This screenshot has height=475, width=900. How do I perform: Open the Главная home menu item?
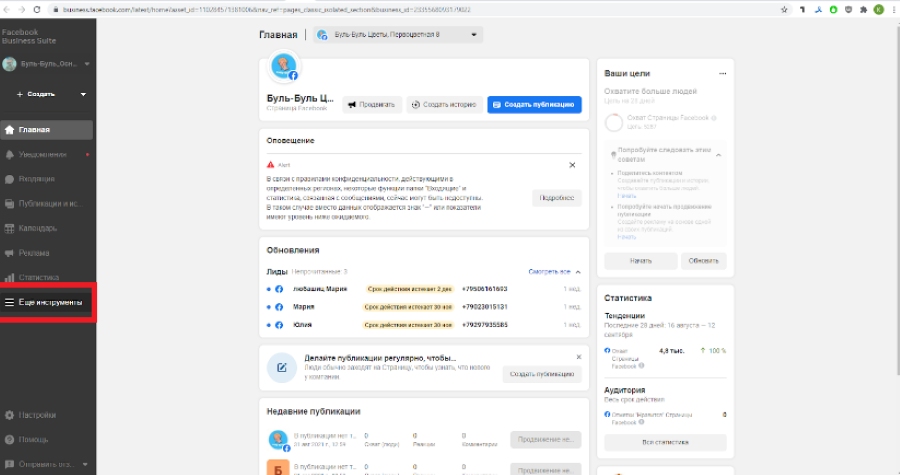click(x=46, y=130)
